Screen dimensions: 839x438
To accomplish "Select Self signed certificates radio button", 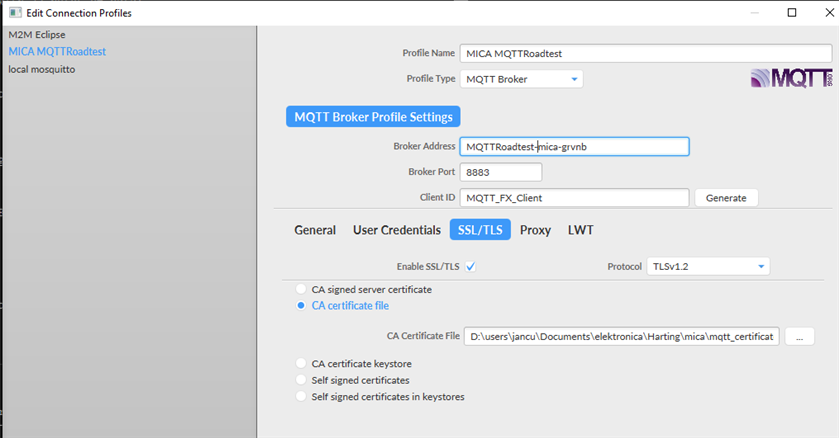I will 301,380.
